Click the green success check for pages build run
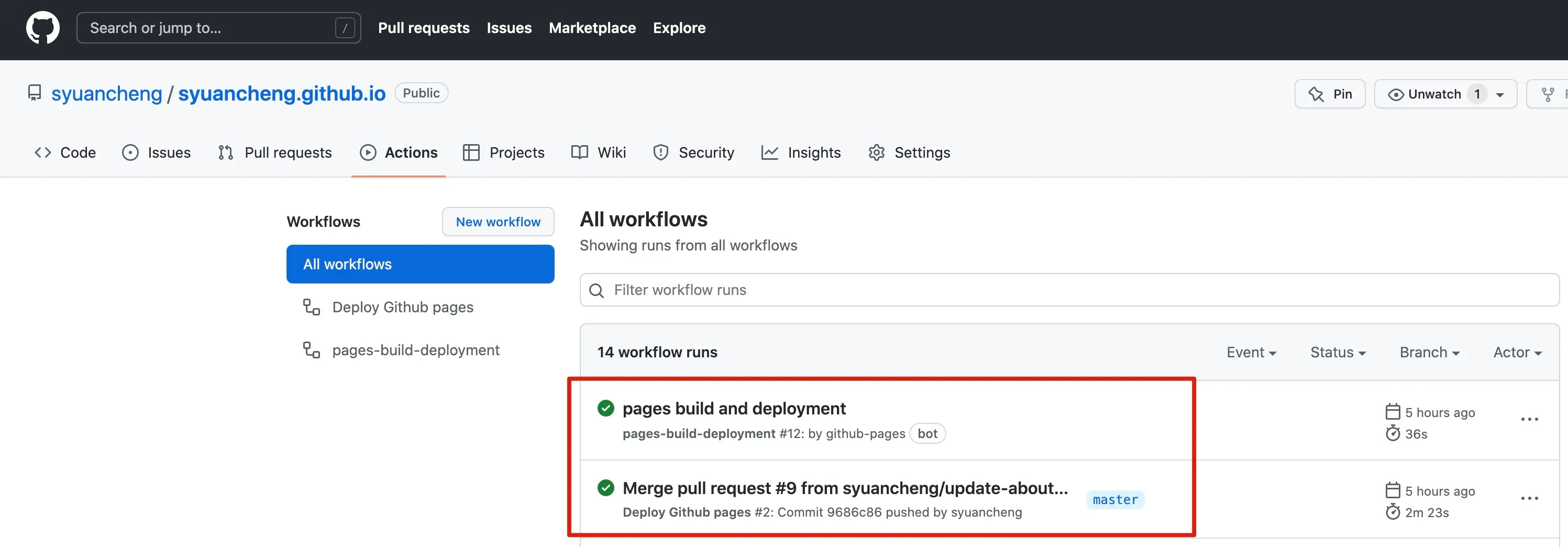1568x547 pixels. click(605, 408)
